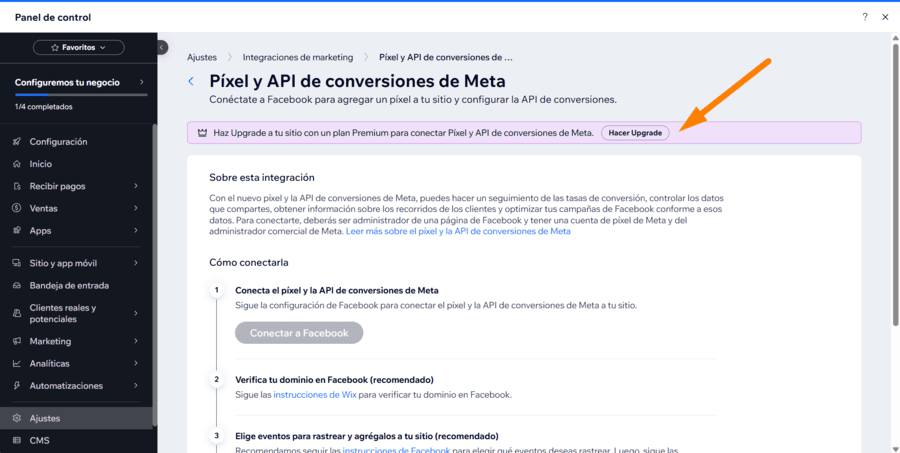The height and width of the screenshot is (453, 900).
Task: Click the Recibir pagos icon
Action: pos(17,186)
